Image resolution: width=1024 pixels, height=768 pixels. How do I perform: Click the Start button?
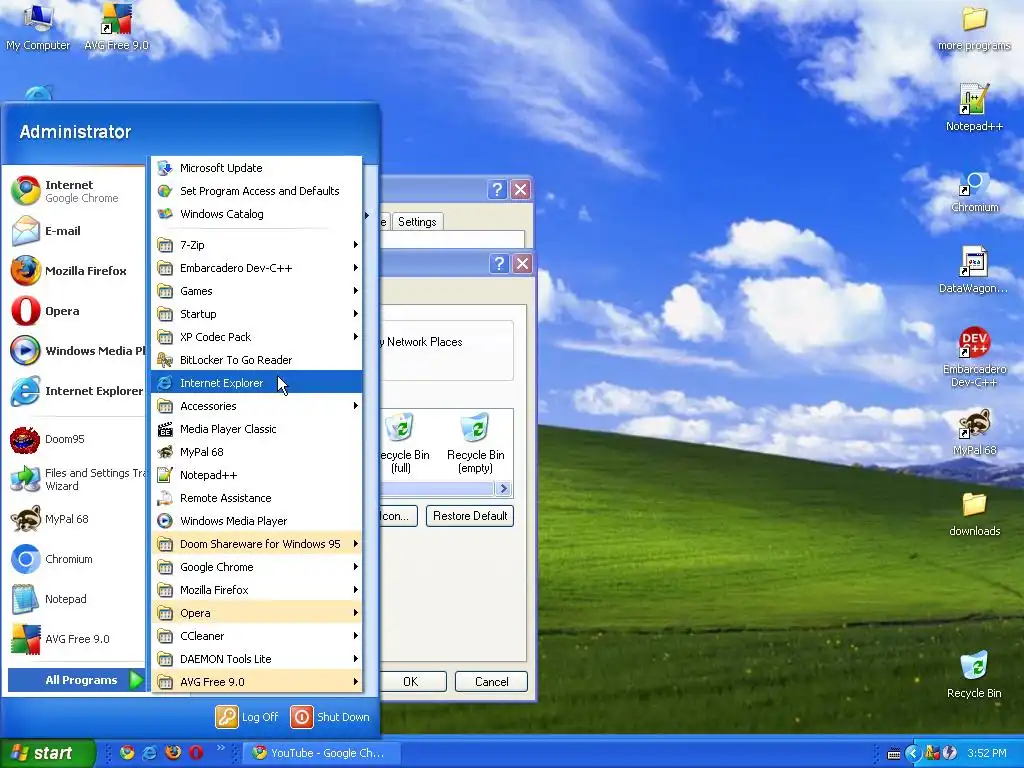[47, 753]
